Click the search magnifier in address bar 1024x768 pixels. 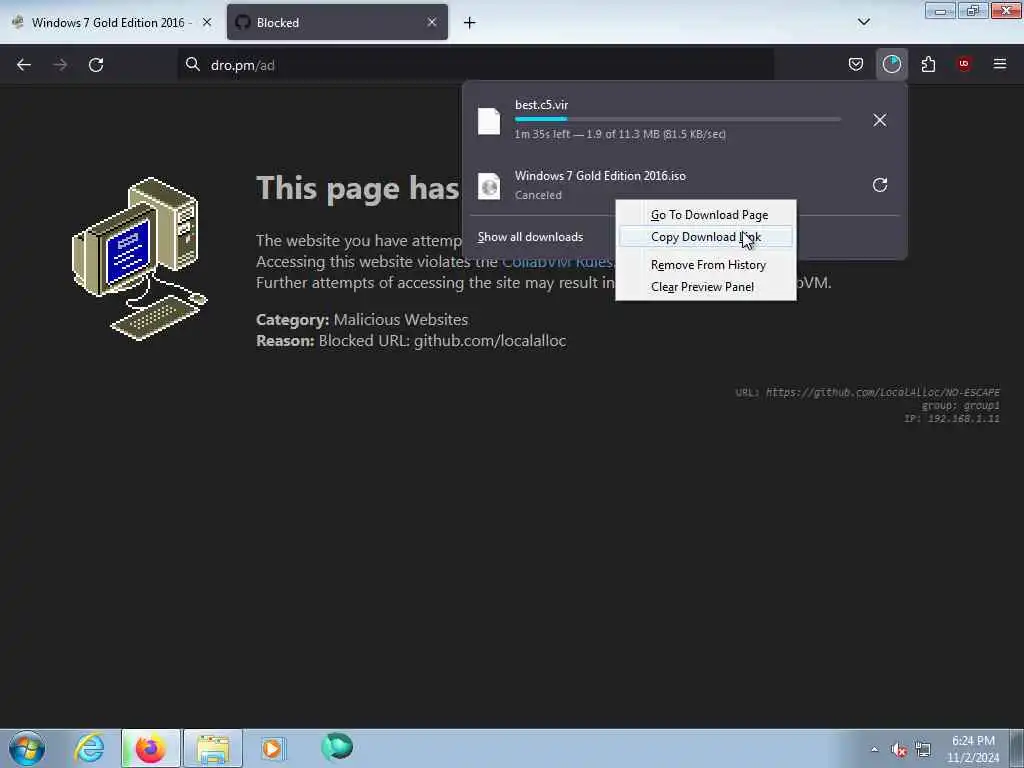[x=192, y=64]
